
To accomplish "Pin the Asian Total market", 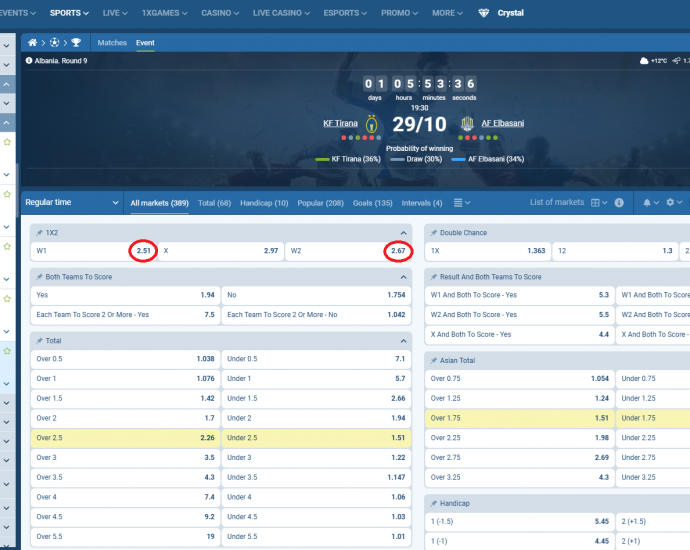I will click(x=433, y=360).
